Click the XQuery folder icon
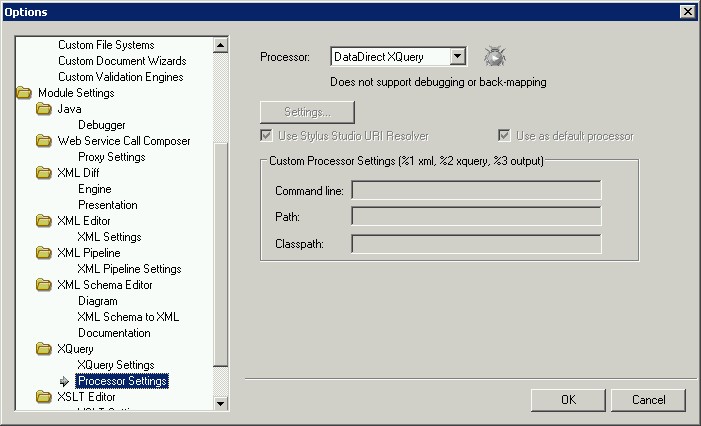 (x=43, y=349)
